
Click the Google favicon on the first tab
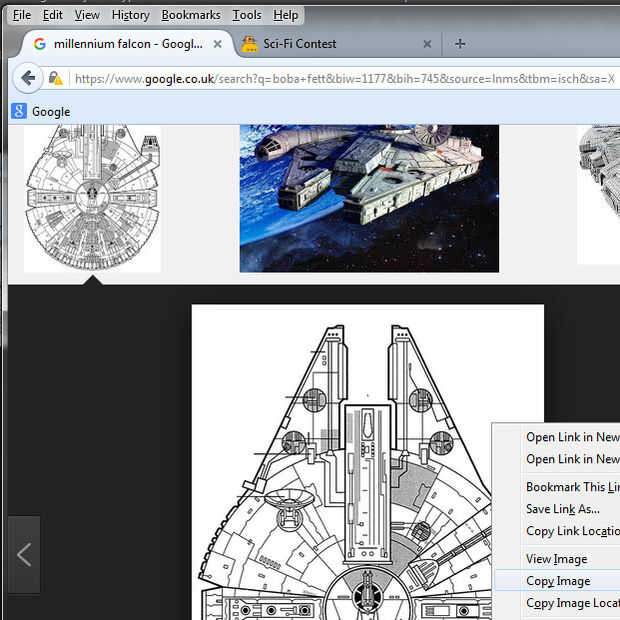(40, 43)
